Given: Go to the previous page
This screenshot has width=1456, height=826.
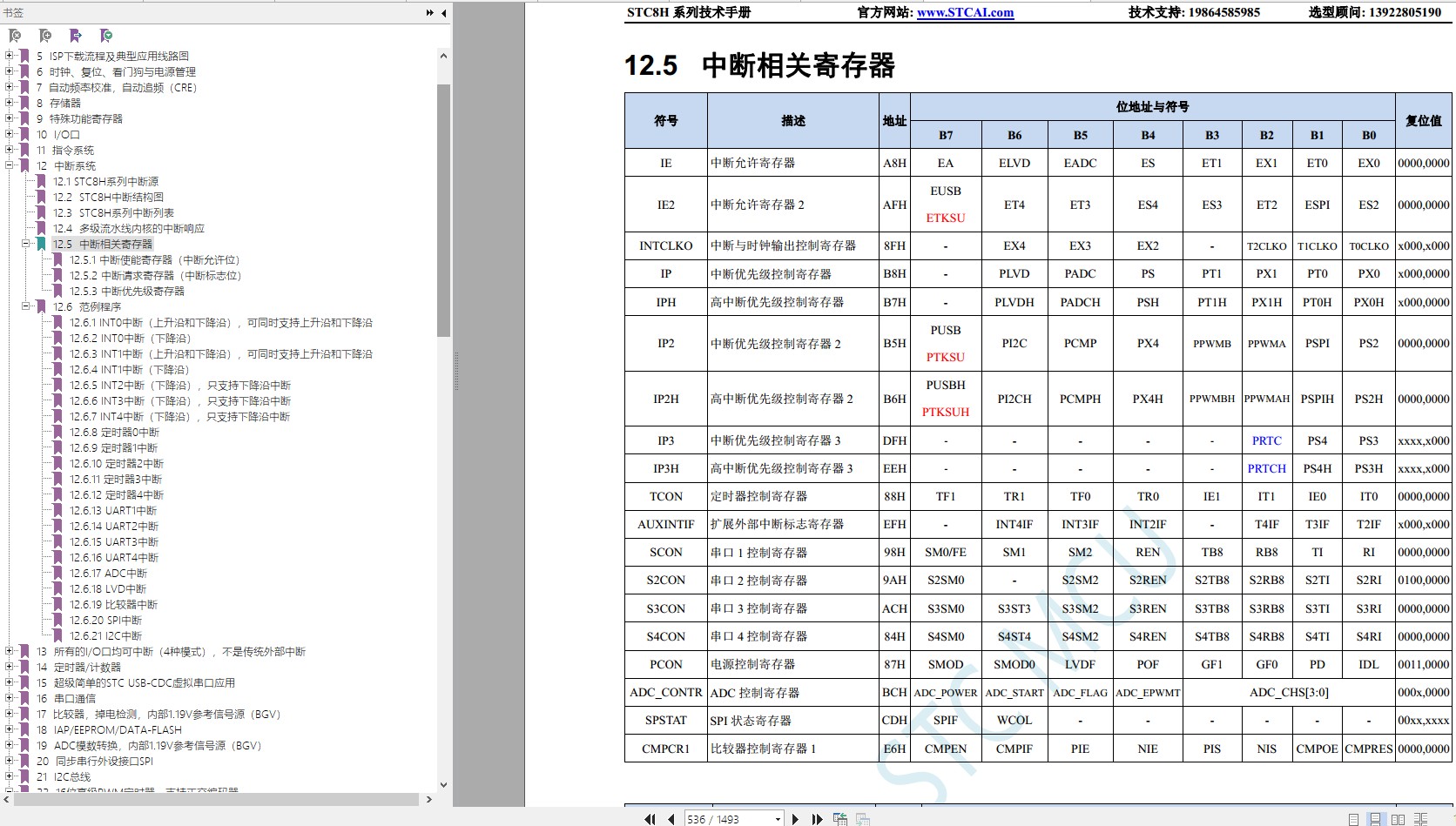Looking at the screenshot, I should (x=671, y=819).
